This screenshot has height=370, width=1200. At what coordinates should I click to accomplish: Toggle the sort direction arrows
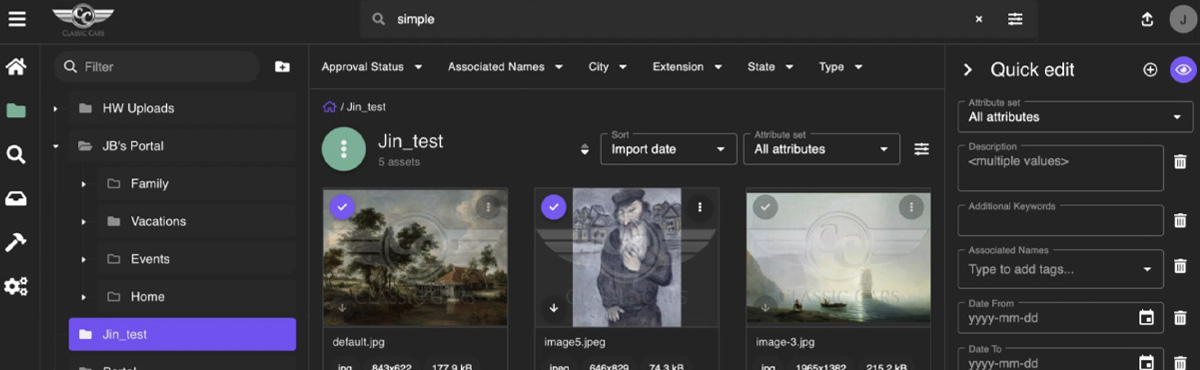point(585,149)
